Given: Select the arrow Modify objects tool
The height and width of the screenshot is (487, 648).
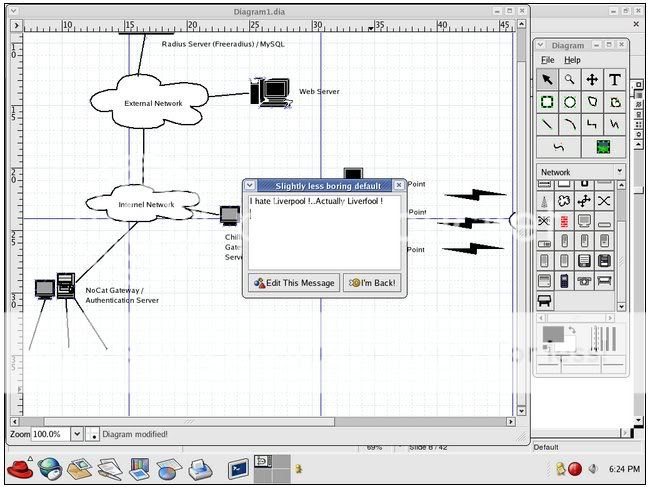Looking at the screenshot, I should (x=547, y=79).
